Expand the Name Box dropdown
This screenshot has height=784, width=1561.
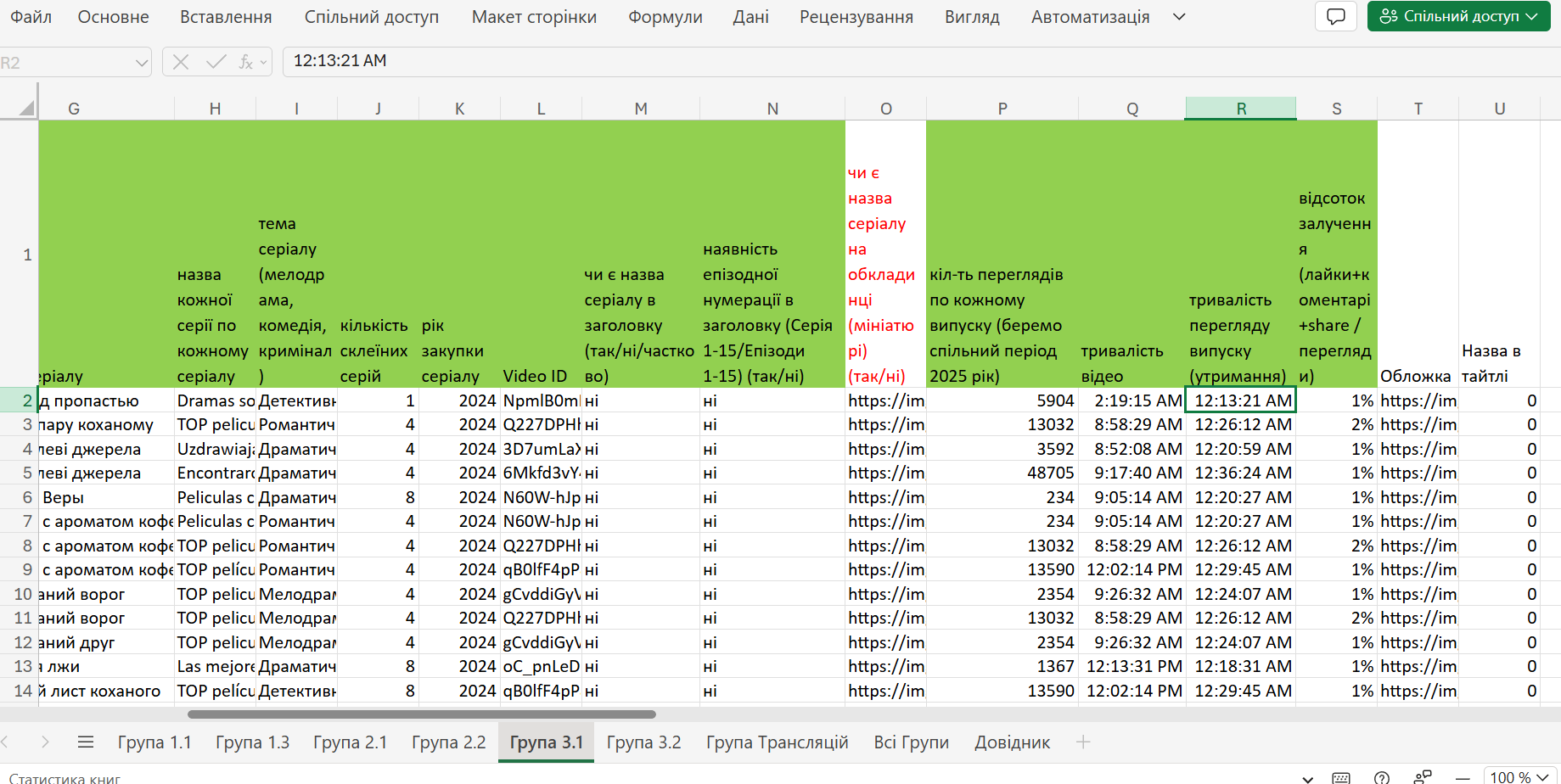coord(142,62)
